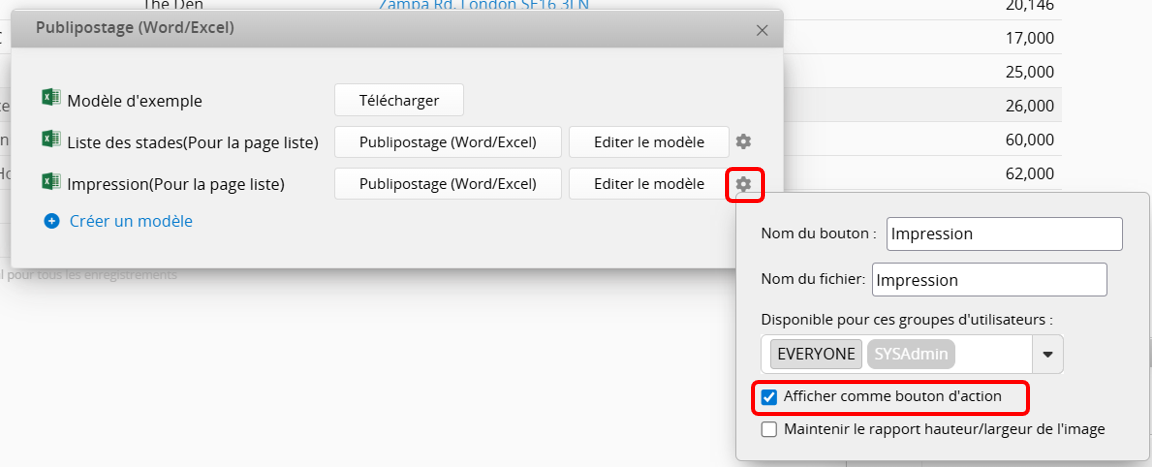The height and width of the screenshot is (467, 1152).
Task: Enable Maintenir le rapport hauteur/largeur de l'image
Action: click(769, 429)
